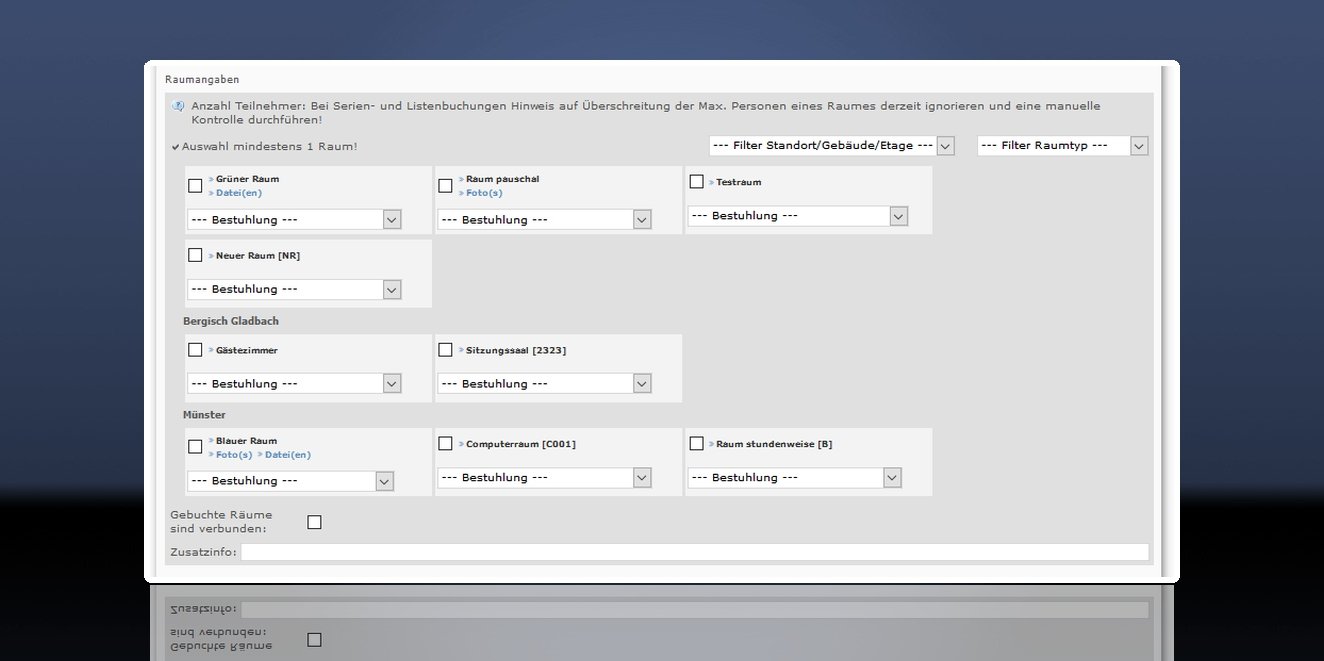The height and width of the screenshot is (661, 1324).
Task: Expand Bestuhlung dropdown for Blauer Raum
Action: tap(290, 481)
